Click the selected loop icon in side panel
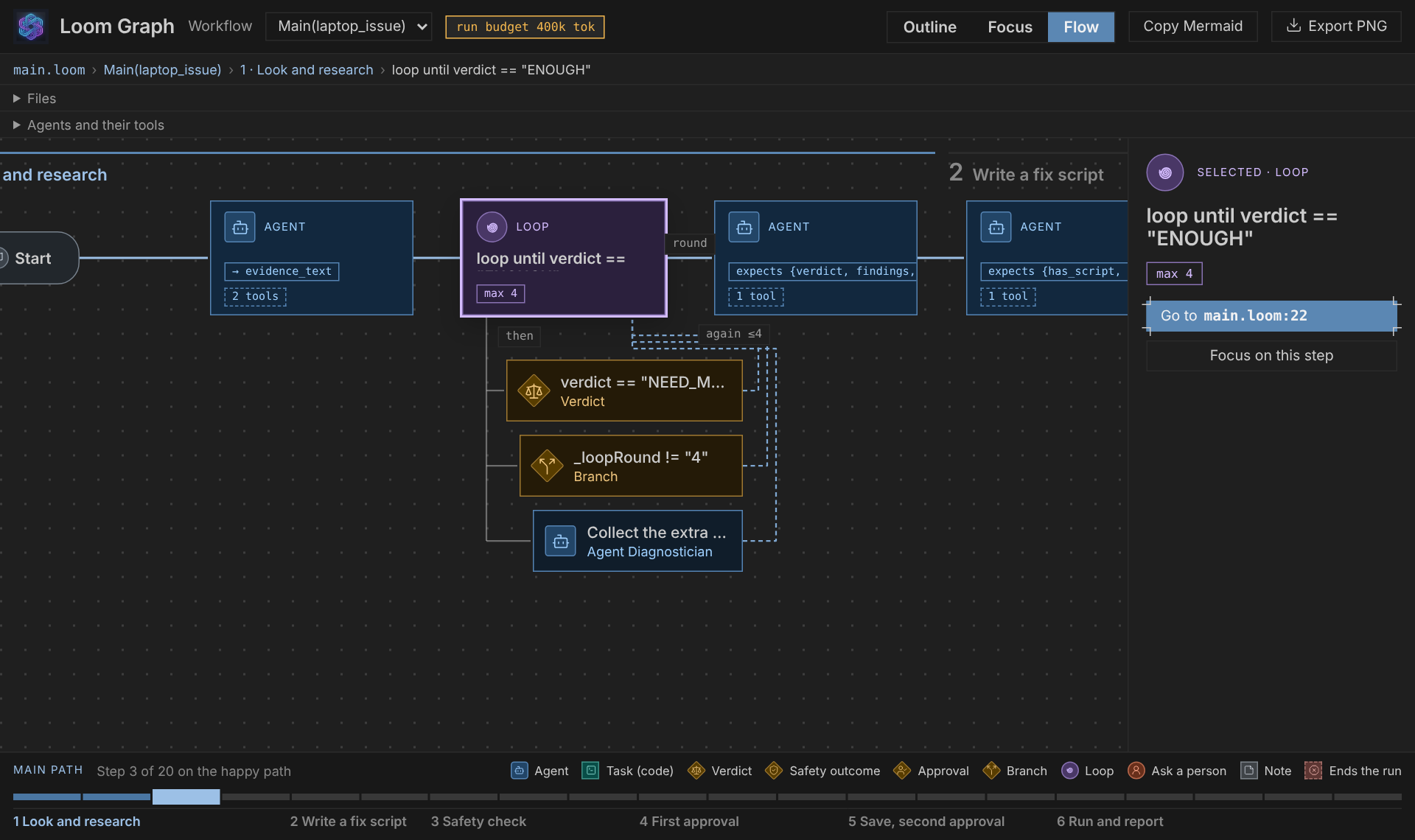Screen dimensions: 1415x840 1165,172
